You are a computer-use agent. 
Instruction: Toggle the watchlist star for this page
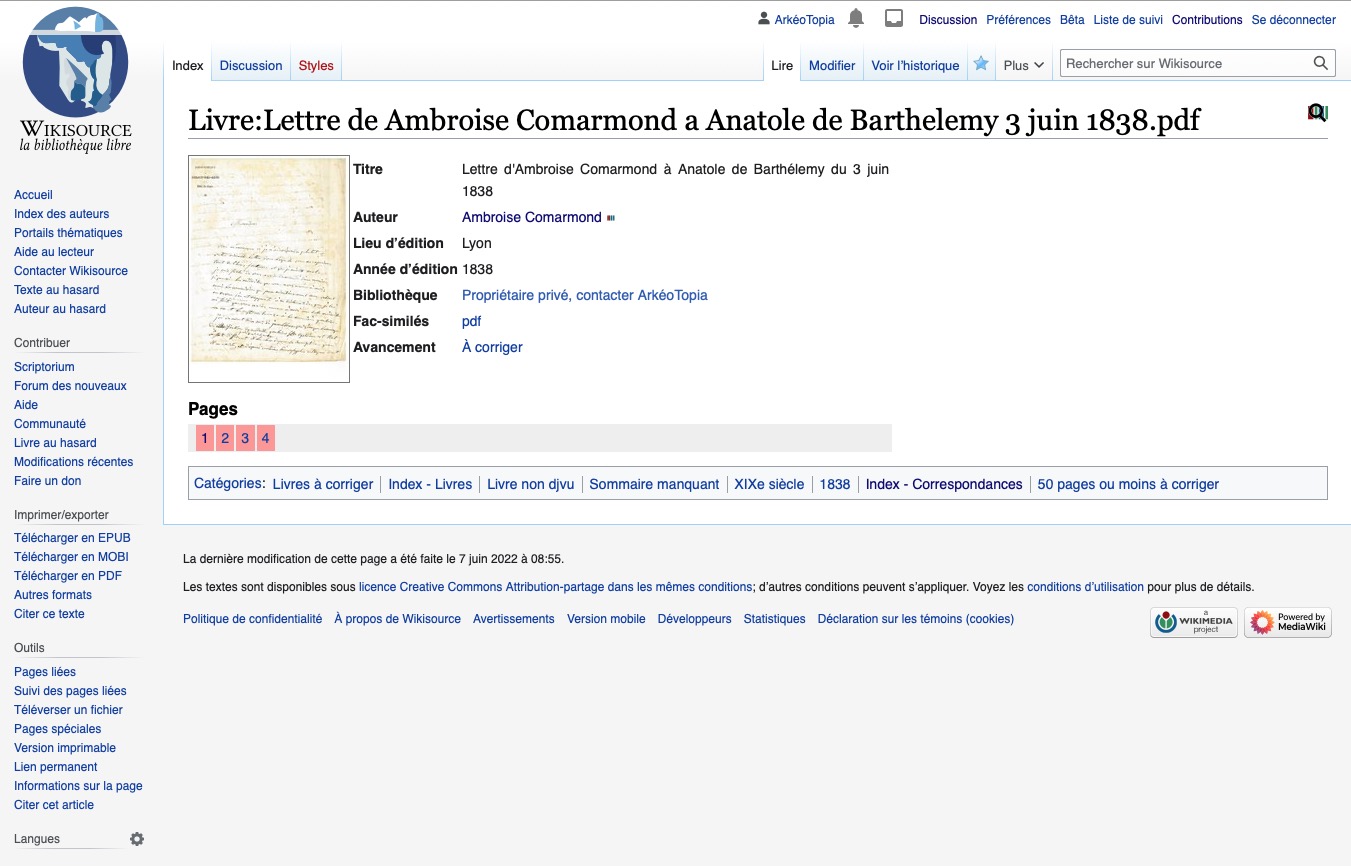[x=981, y=63]
